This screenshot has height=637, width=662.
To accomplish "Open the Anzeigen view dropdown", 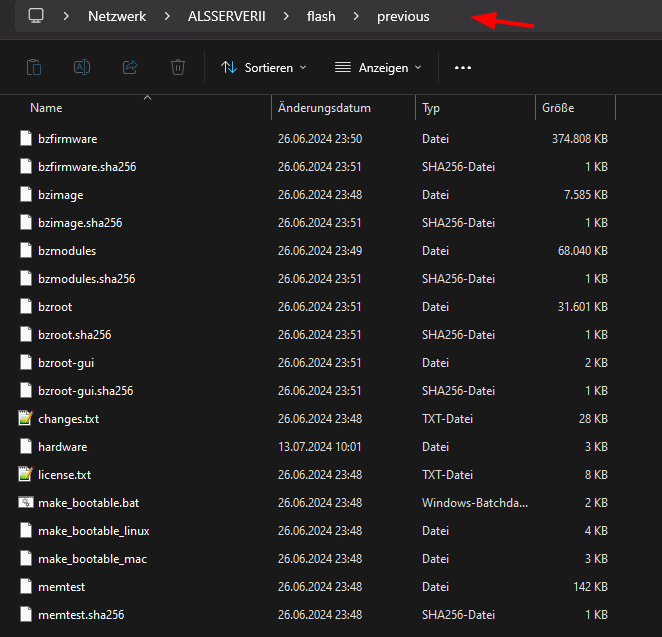I will point(378,68).
